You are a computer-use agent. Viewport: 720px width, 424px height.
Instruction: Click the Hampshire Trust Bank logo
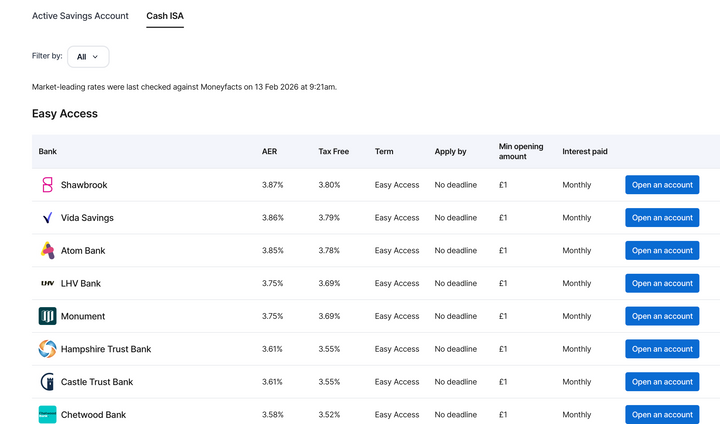[x=47, y=349]
